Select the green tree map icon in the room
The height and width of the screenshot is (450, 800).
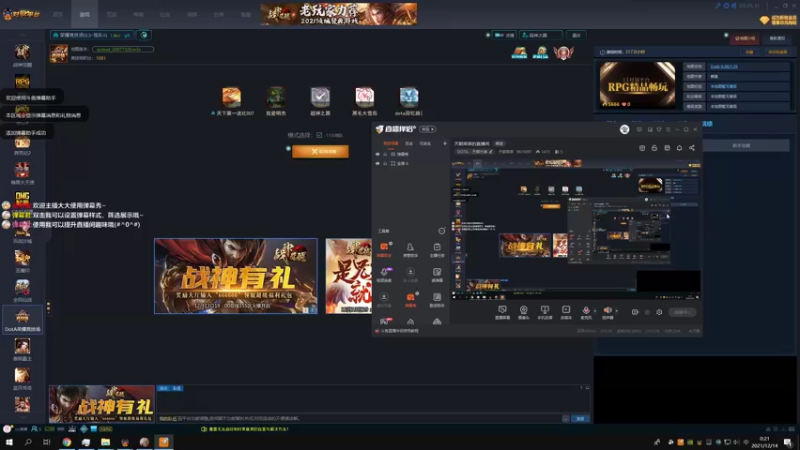(276, 96)
